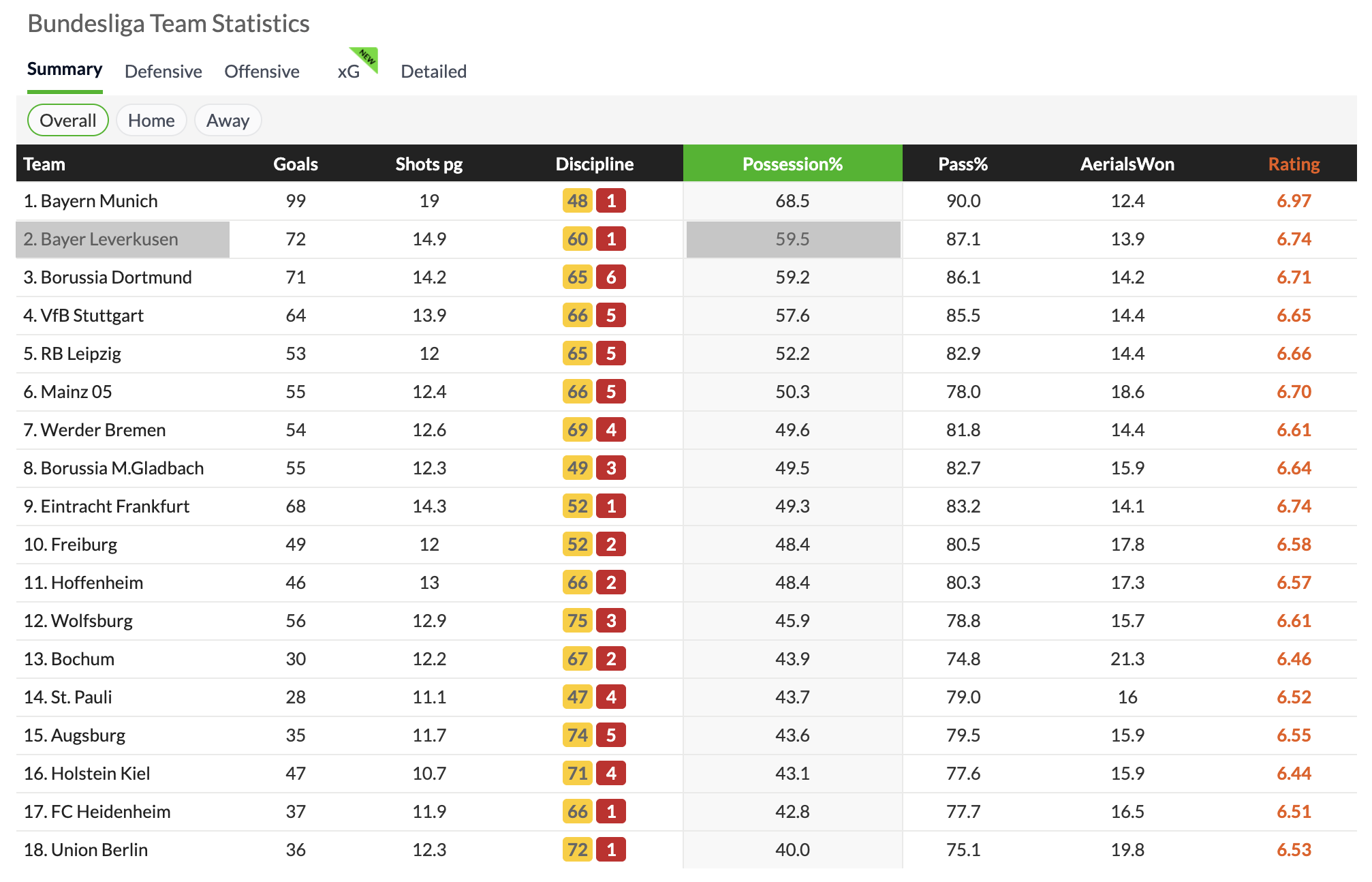Click St. Pauli red card badge 4
Image resolution: width=1372 pixels, height=882 pixels.
611,697
